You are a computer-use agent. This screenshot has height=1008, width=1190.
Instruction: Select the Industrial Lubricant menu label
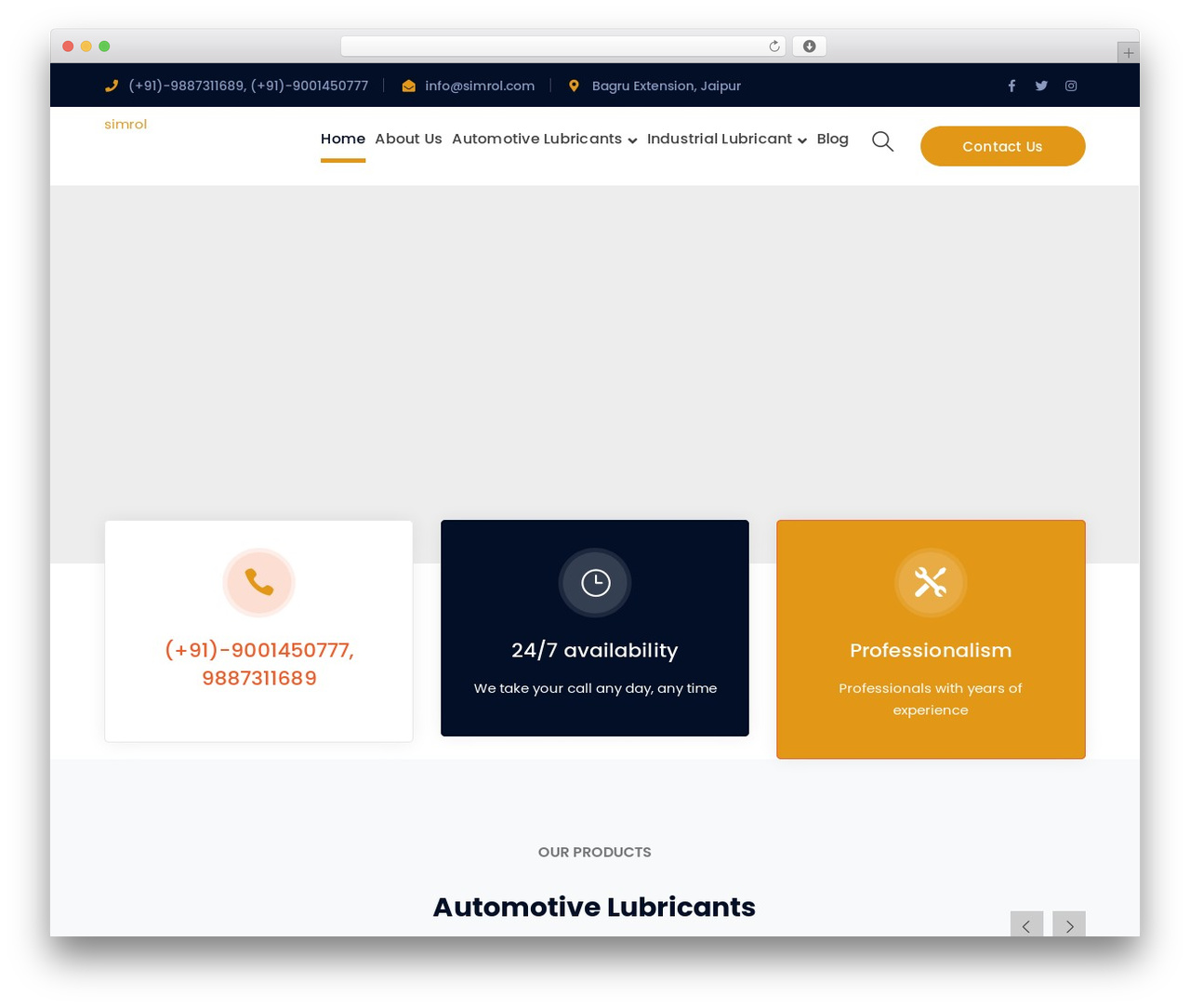pos(720,139)
